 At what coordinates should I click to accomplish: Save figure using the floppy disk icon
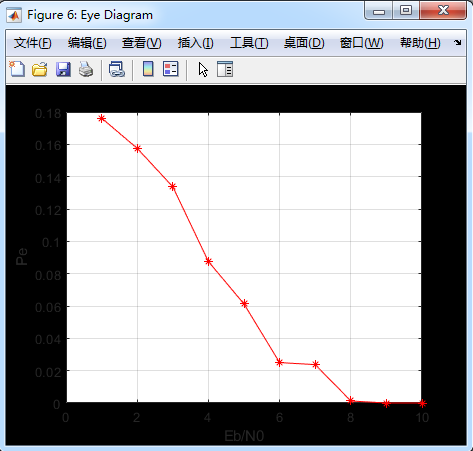click(63, 69)
